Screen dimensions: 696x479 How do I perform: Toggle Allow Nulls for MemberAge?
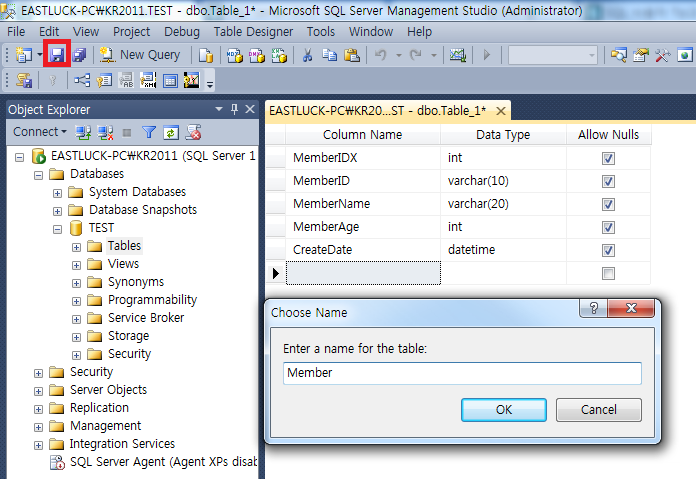click(x=608, y=228)
